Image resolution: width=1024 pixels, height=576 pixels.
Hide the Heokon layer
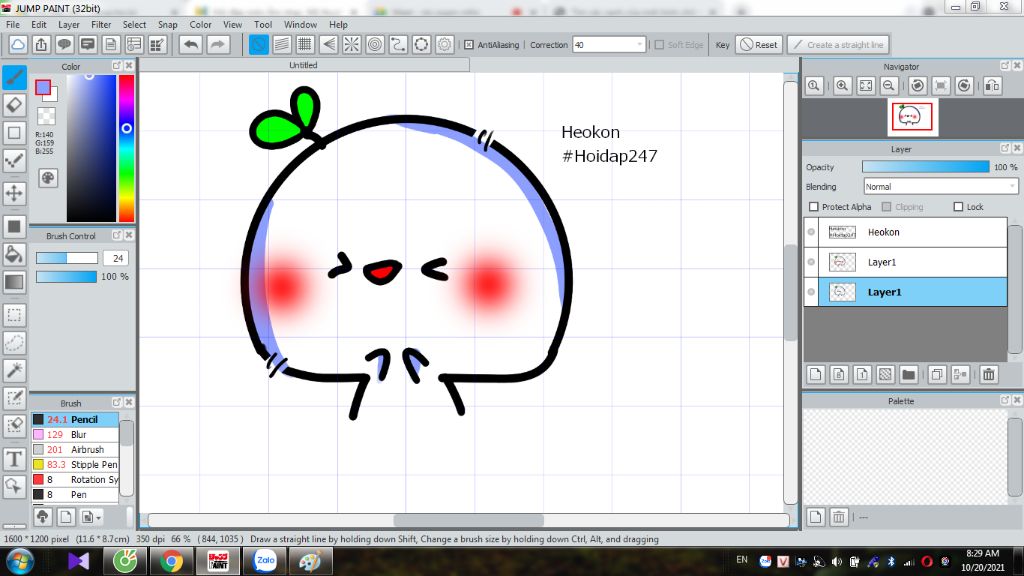pyautogui.click(x=811, y=232)
